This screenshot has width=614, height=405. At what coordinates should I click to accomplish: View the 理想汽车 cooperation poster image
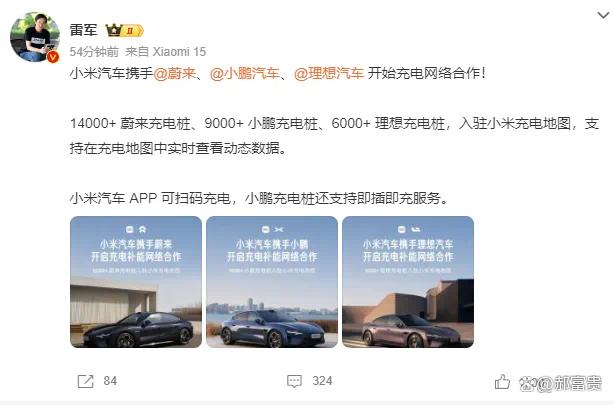[x=408, y=282]
